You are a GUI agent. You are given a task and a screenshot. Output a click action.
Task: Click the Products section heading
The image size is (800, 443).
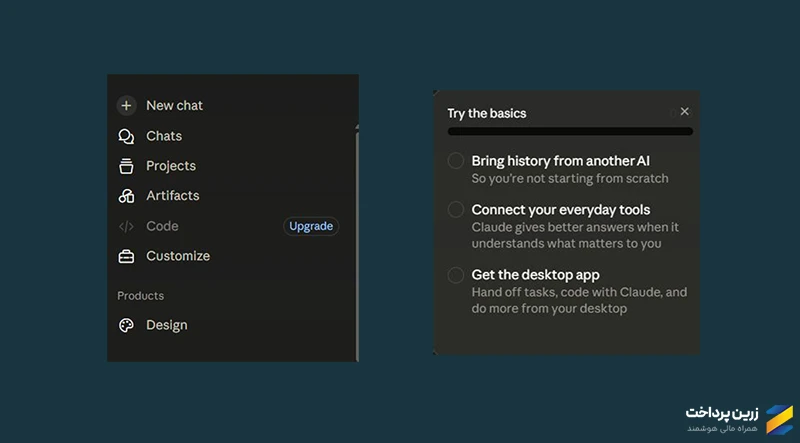tap(140, 296)
